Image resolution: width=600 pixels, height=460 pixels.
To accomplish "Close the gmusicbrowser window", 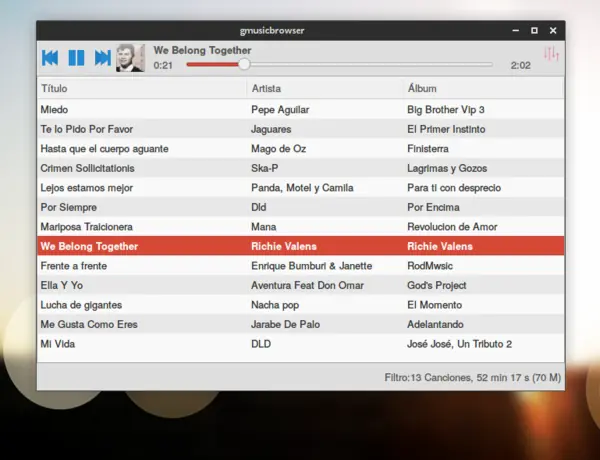I will tap(553, 30).
